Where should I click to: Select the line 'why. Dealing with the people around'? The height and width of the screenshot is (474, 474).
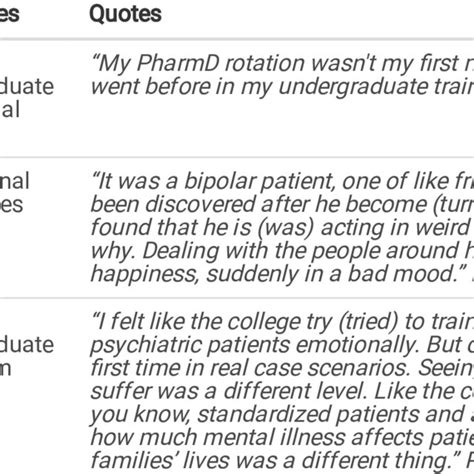(282, 251)
